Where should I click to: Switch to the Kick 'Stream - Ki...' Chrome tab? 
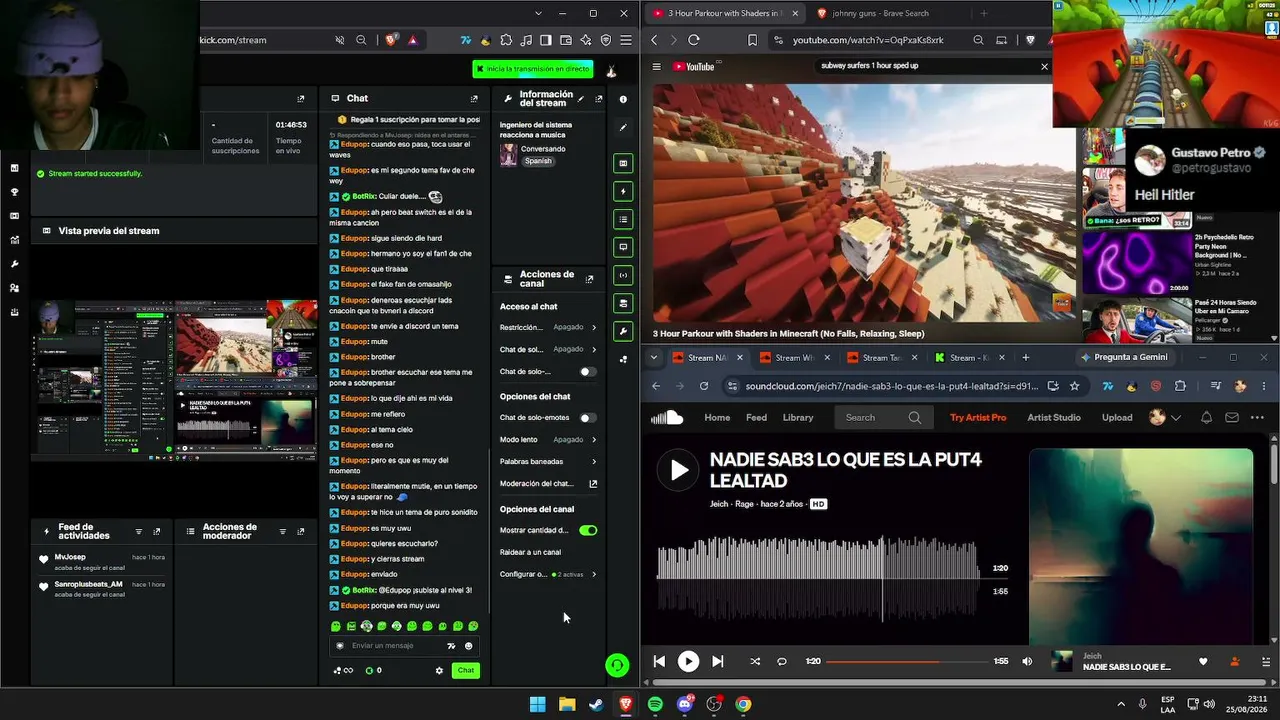click(x=971, y=357)
